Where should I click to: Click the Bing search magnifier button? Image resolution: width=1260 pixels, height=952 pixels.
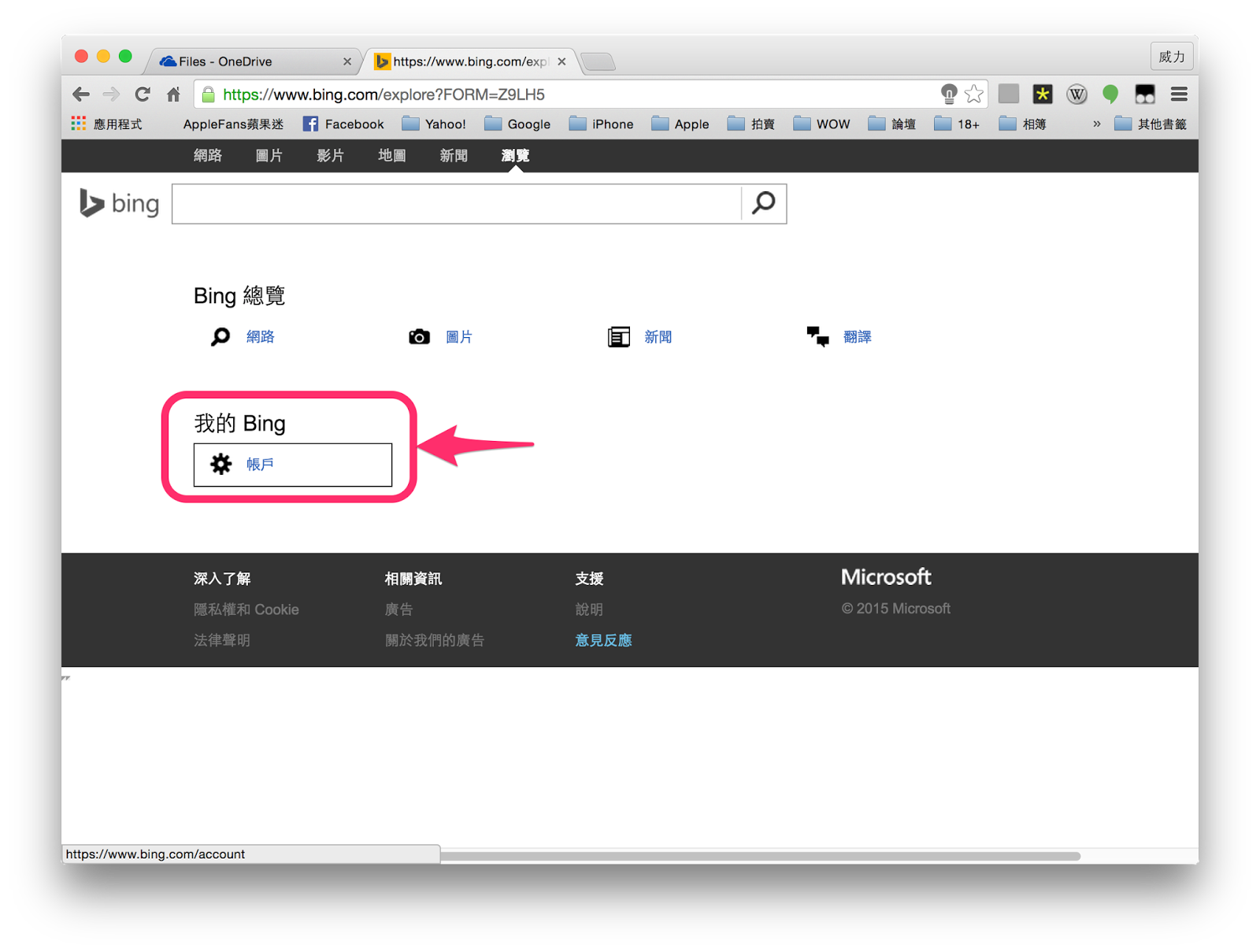763,203
